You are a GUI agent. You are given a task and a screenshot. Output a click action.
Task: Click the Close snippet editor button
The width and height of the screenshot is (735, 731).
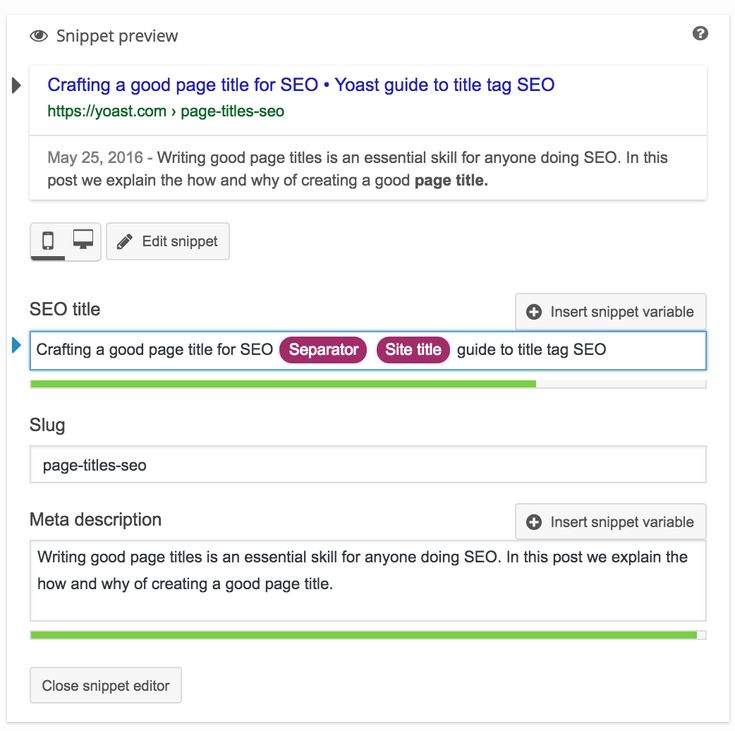tap(106, 686)
